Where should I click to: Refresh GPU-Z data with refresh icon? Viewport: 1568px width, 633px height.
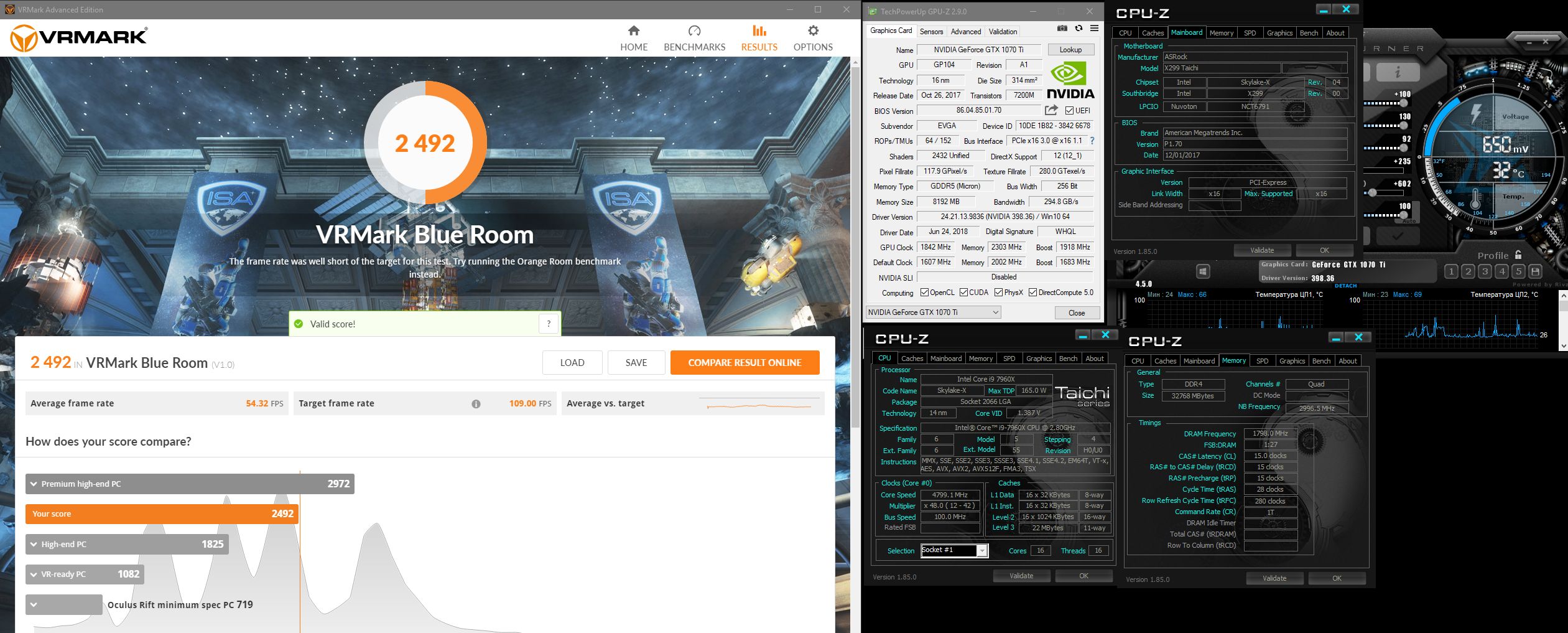coord(1079,28)
